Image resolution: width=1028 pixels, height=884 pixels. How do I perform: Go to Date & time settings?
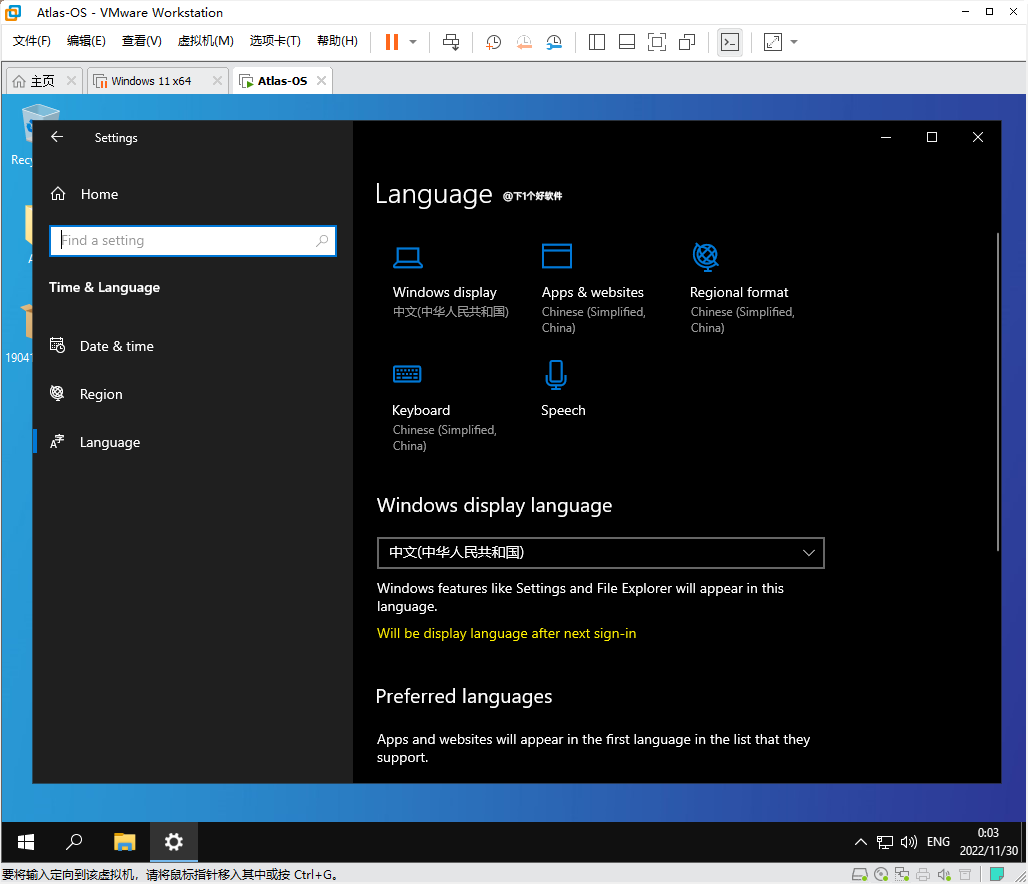[117, 346]
